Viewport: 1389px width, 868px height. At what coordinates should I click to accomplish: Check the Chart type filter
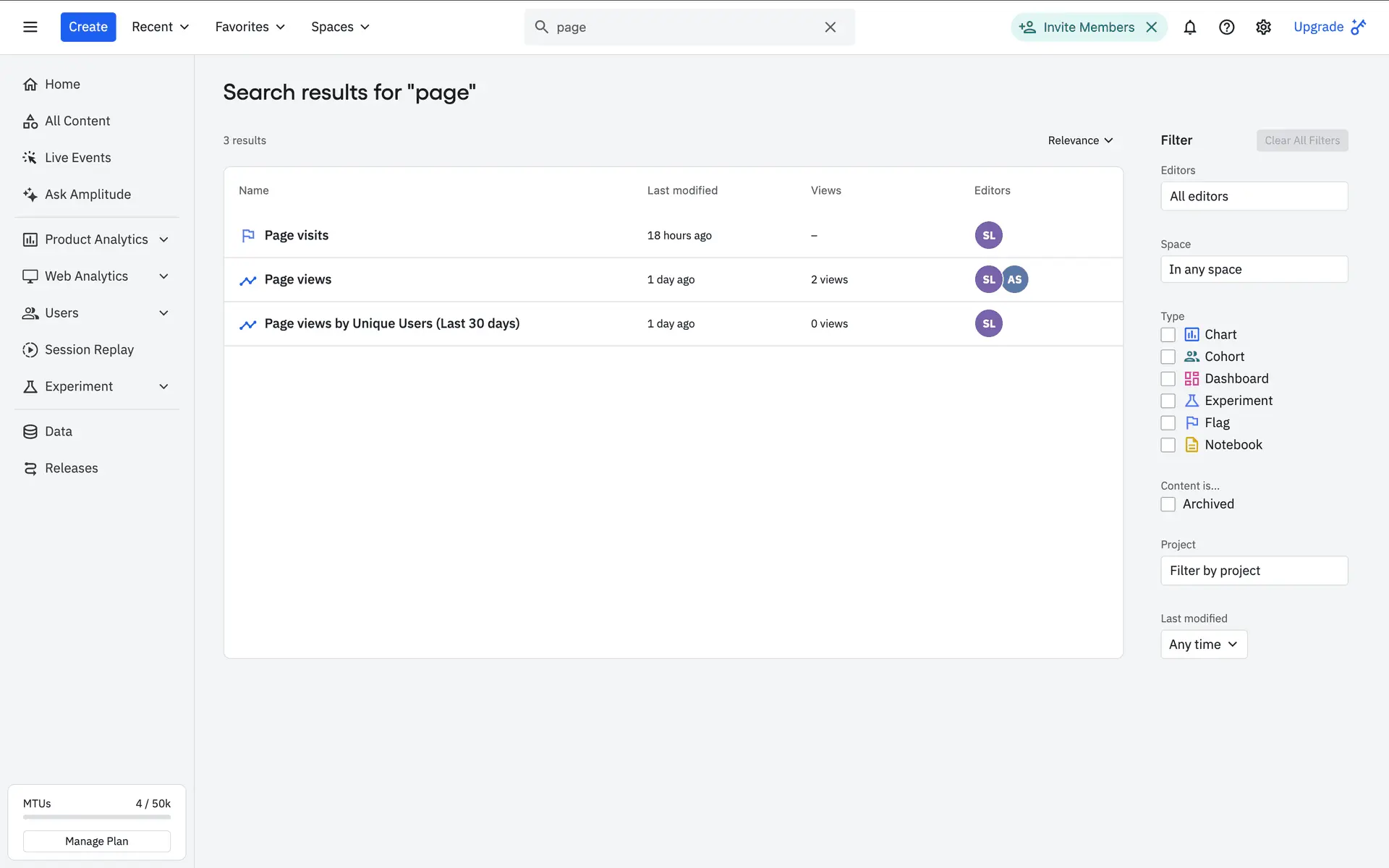(x=1168, y=335)
